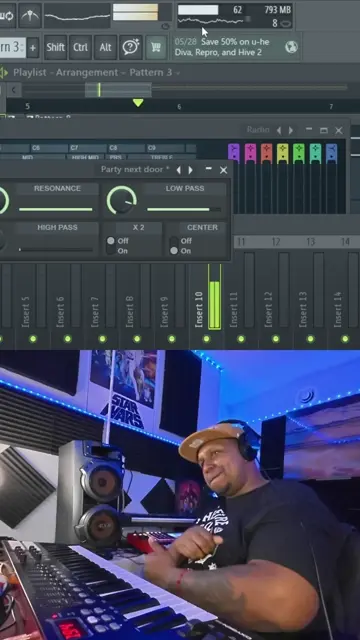Click the yellow channel button in Radio window
Screen dimensions: 360x640
(x=282, y=153)
